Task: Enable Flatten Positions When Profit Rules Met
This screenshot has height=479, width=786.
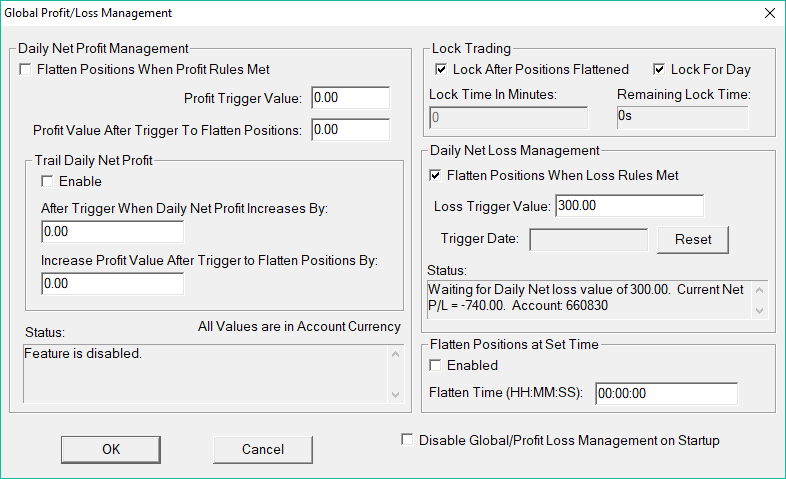Action: click(x=26, y=70)
